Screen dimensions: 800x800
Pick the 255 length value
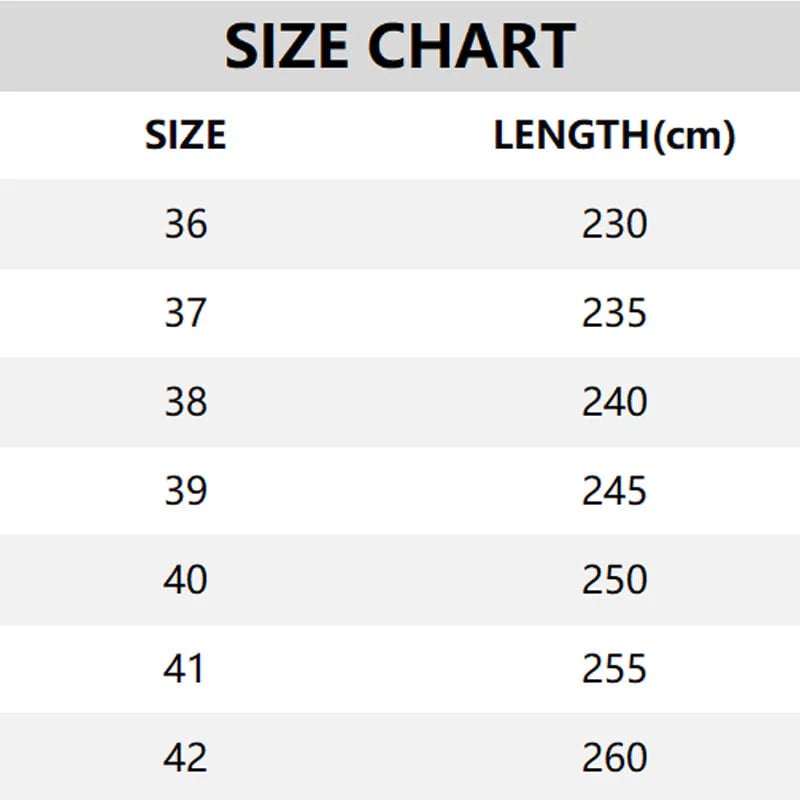[x=614, y=668]
